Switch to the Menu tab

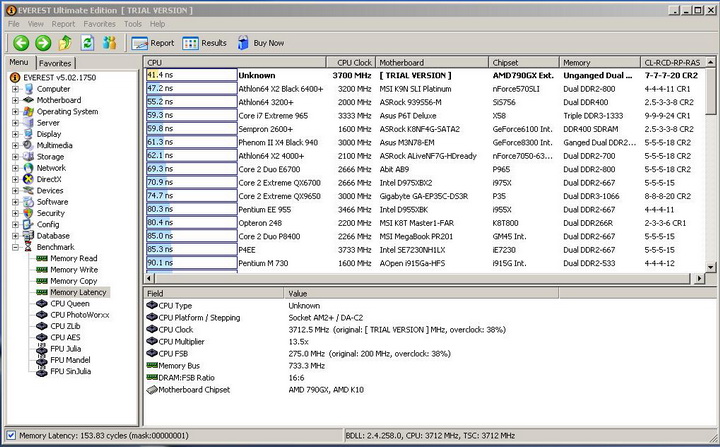pos(19,62)
